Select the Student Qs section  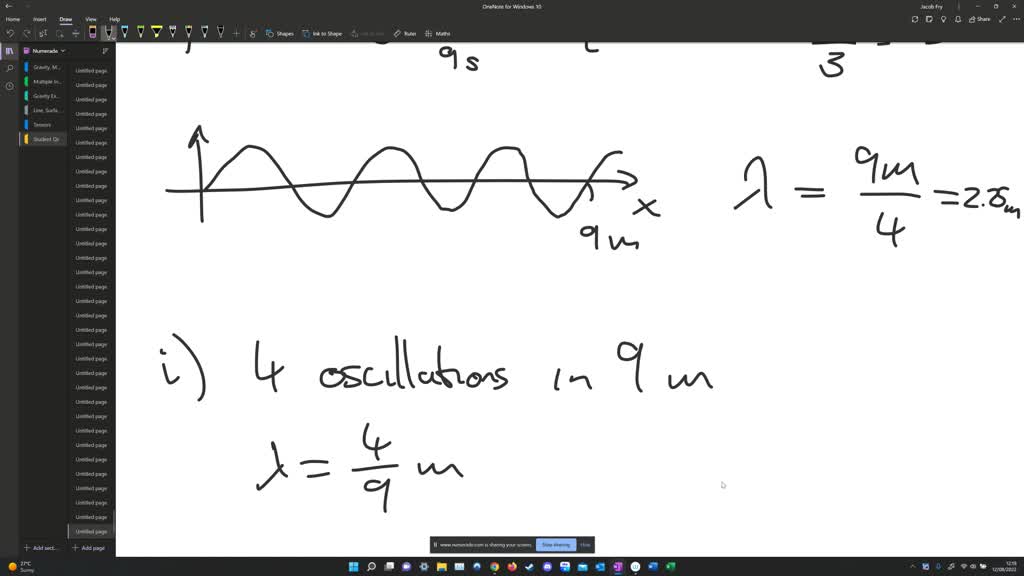coord(44,139)
